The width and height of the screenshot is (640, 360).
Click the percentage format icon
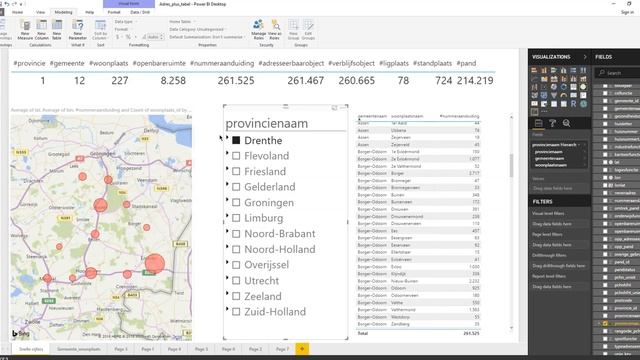(x=128, y=37)
